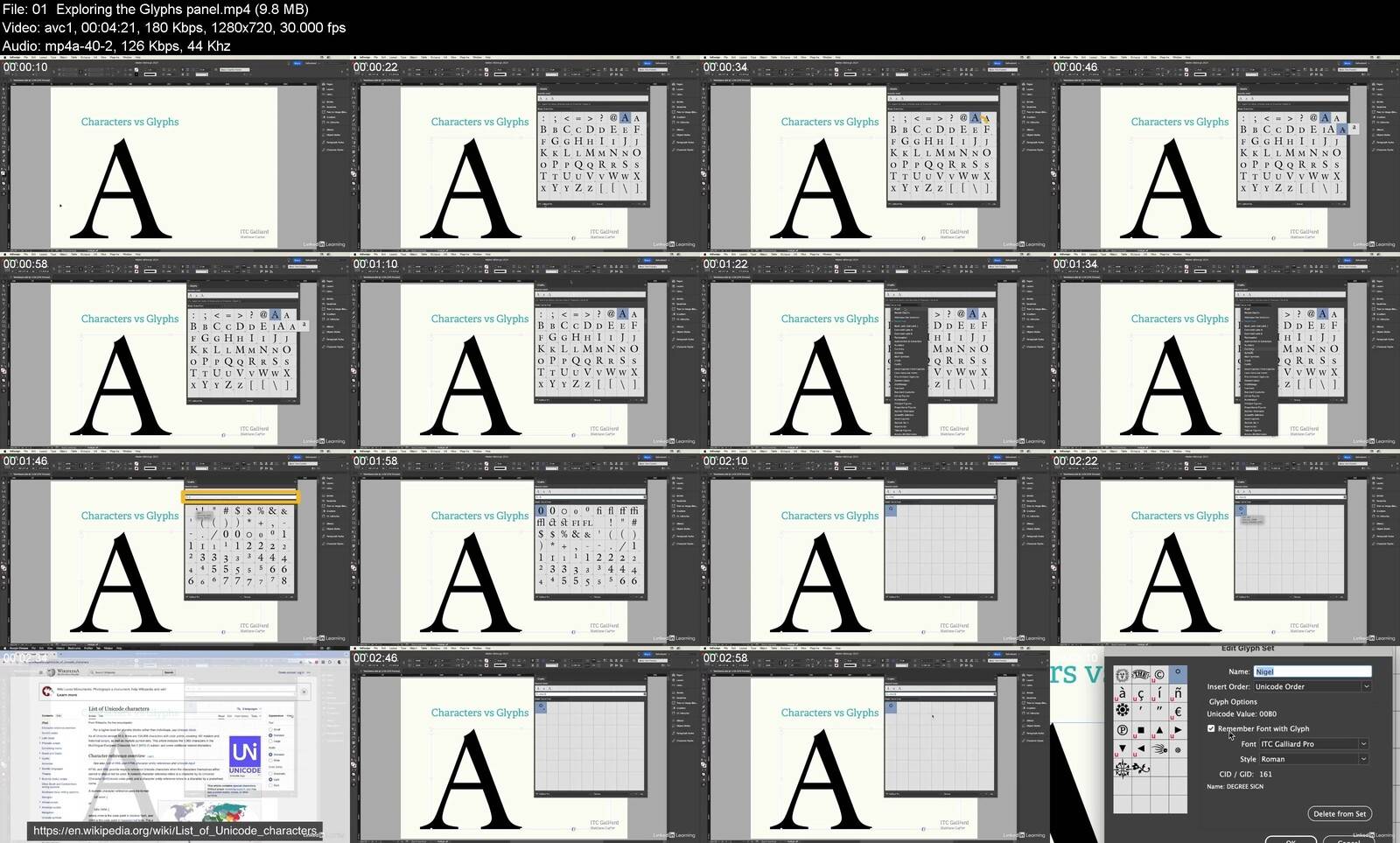
Task: Expand the Font dropdown showing ITC Galliard Pro
Action: (x=1313, y=744)
